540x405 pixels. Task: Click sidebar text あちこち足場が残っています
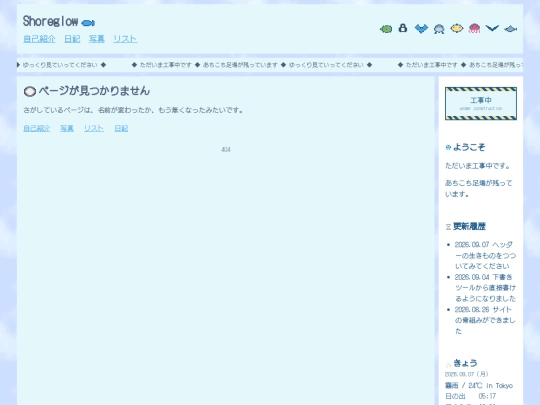point(478,189)
